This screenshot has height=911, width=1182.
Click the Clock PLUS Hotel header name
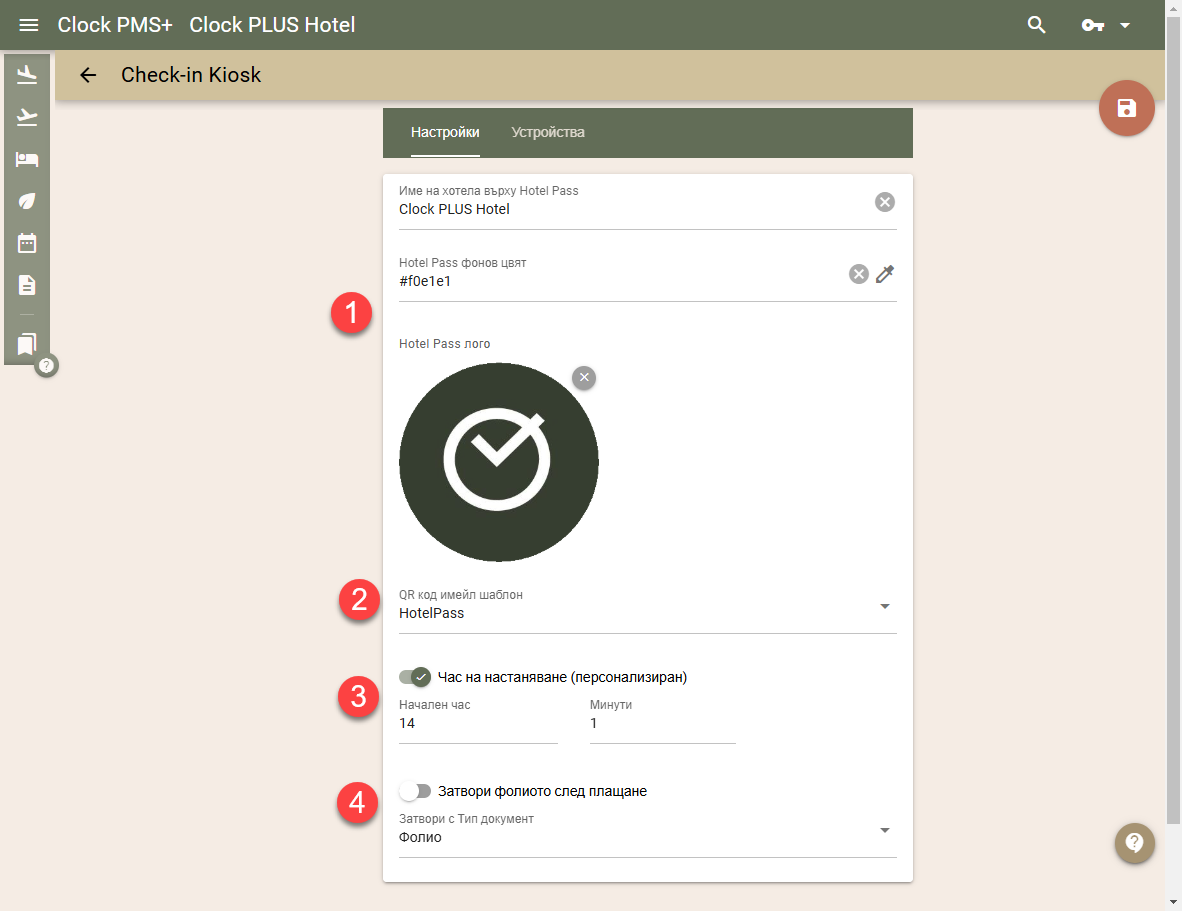[x=272, y=25]
